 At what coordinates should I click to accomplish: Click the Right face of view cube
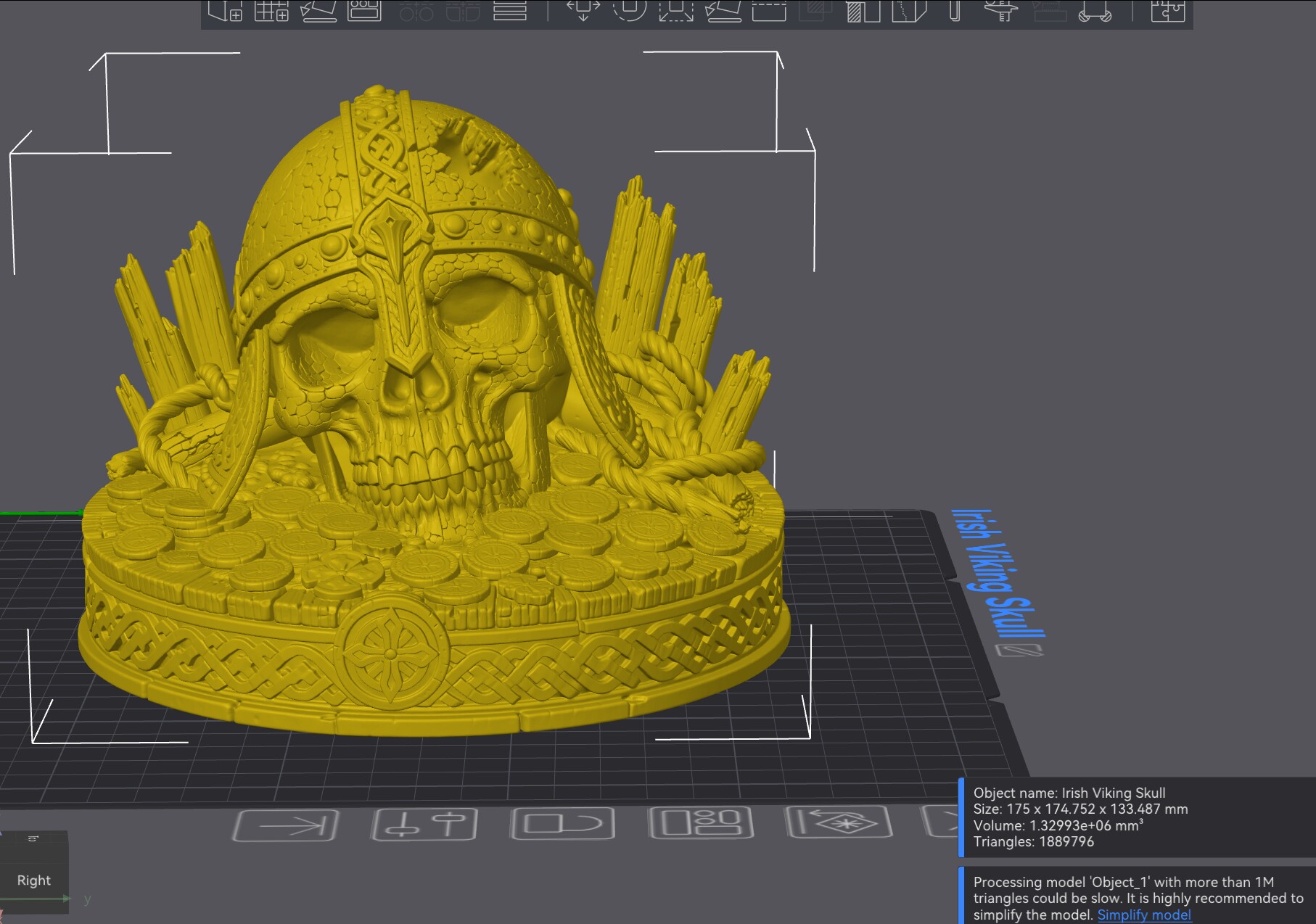[34, 880]
